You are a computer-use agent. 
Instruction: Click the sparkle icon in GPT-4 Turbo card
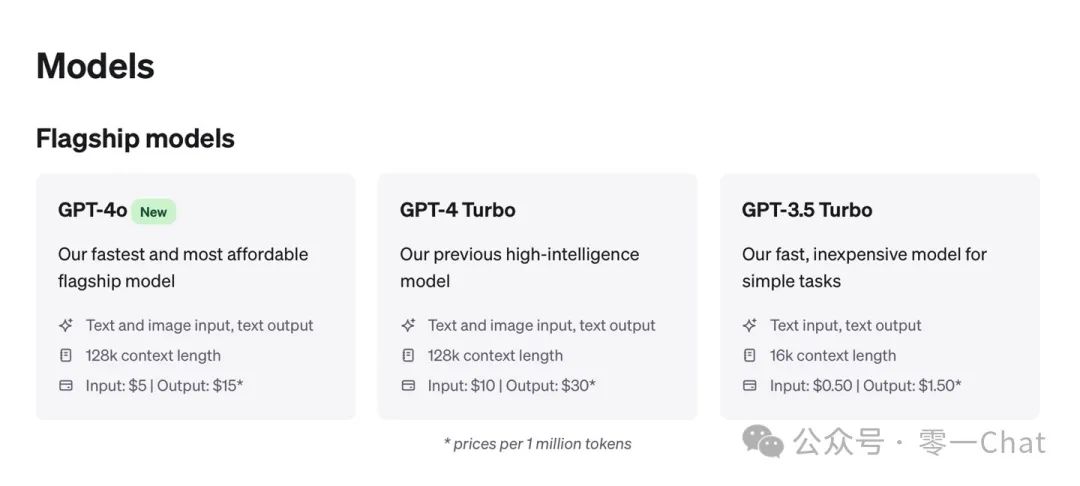[x=408, y=325]
